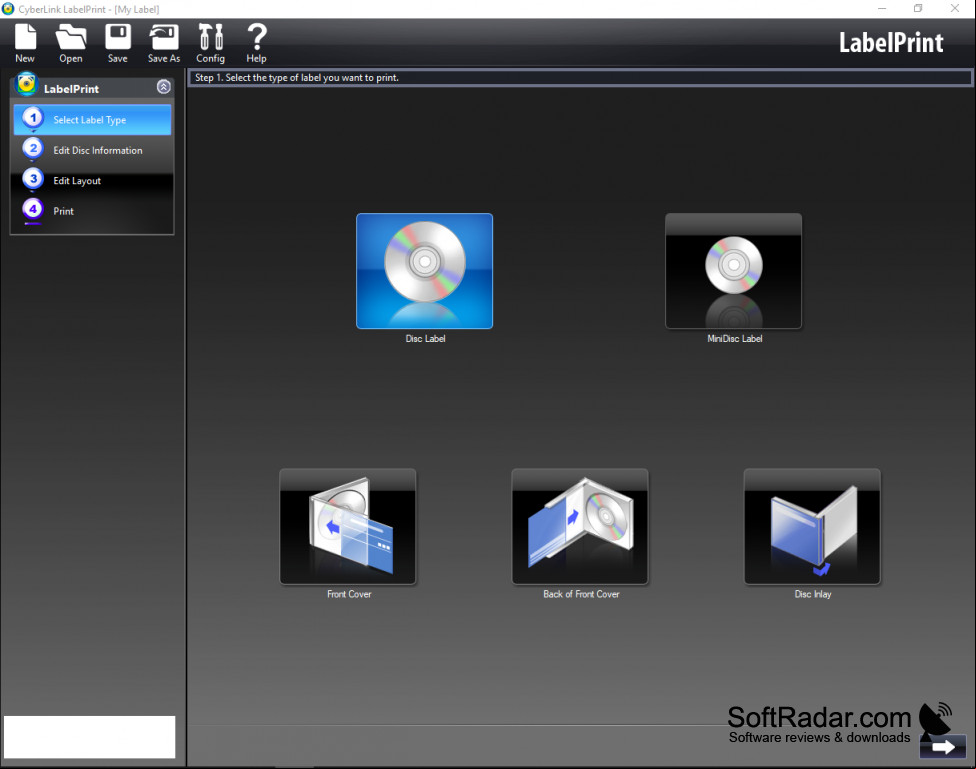Screen dimensions: 976x769
Task: Click the 'Front Cover' caption text
Action: tap(349, 594)
